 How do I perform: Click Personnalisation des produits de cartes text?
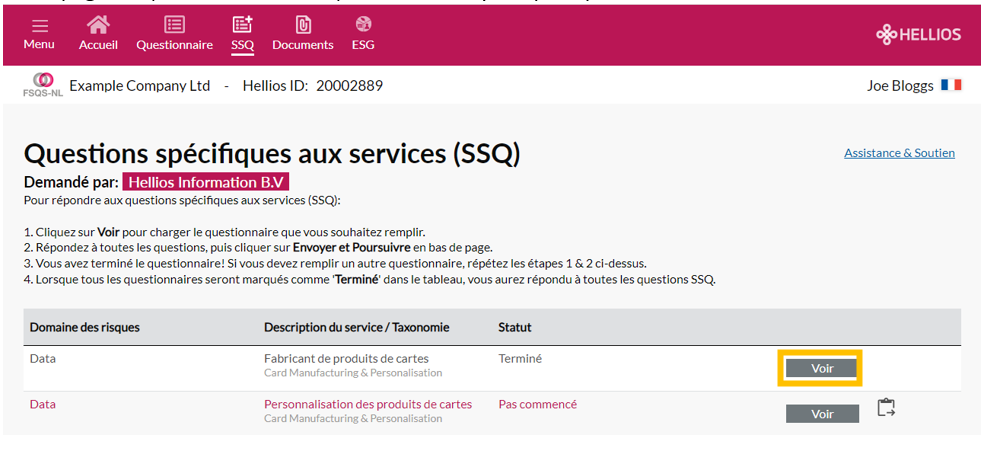point(368,404)
